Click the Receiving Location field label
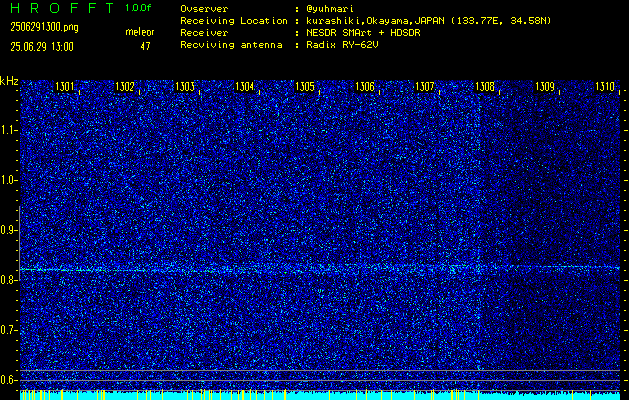 [x=234, y=21]
